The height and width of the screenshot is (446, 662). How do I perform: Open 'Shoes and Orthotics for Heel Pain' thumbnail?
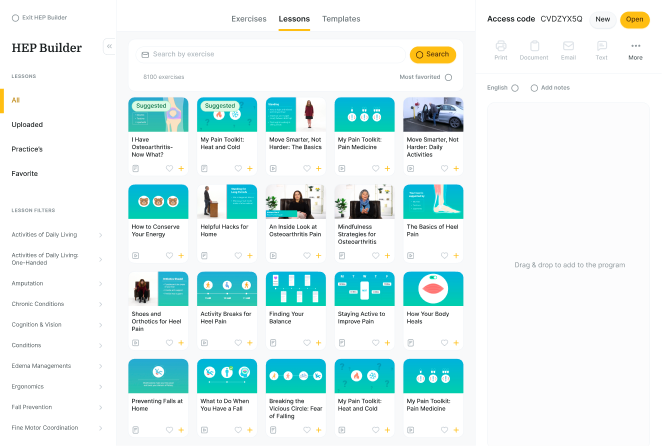[158, 289]
